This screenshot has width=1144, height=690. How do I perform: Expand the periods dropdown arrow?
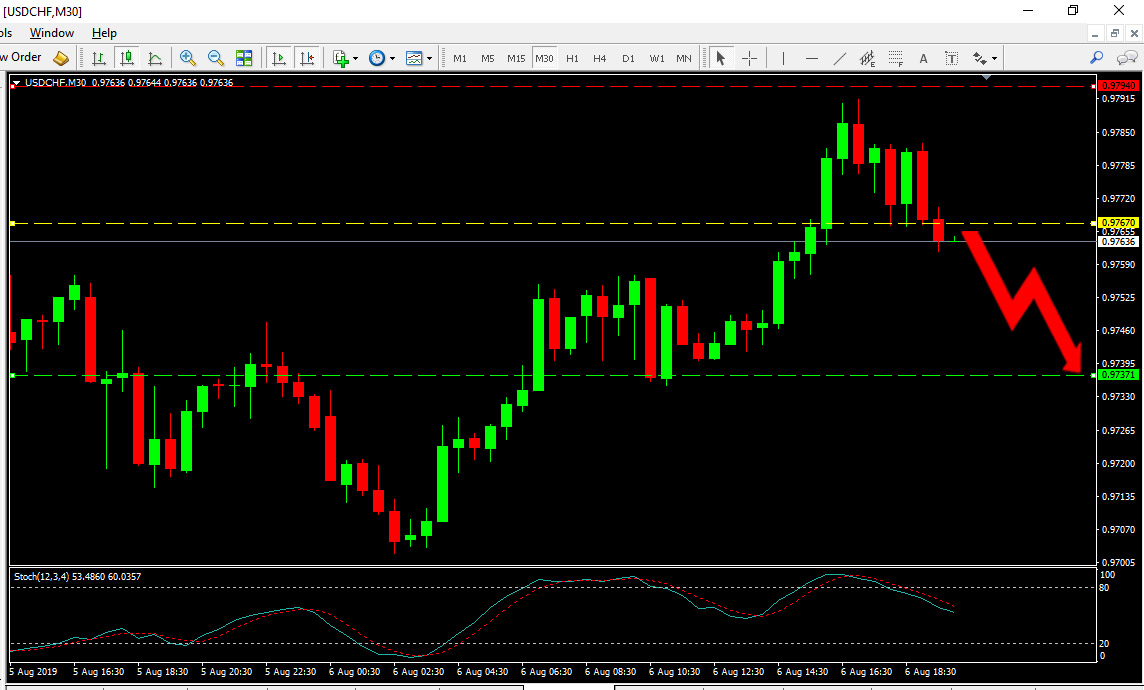click(x=393, y=58)
